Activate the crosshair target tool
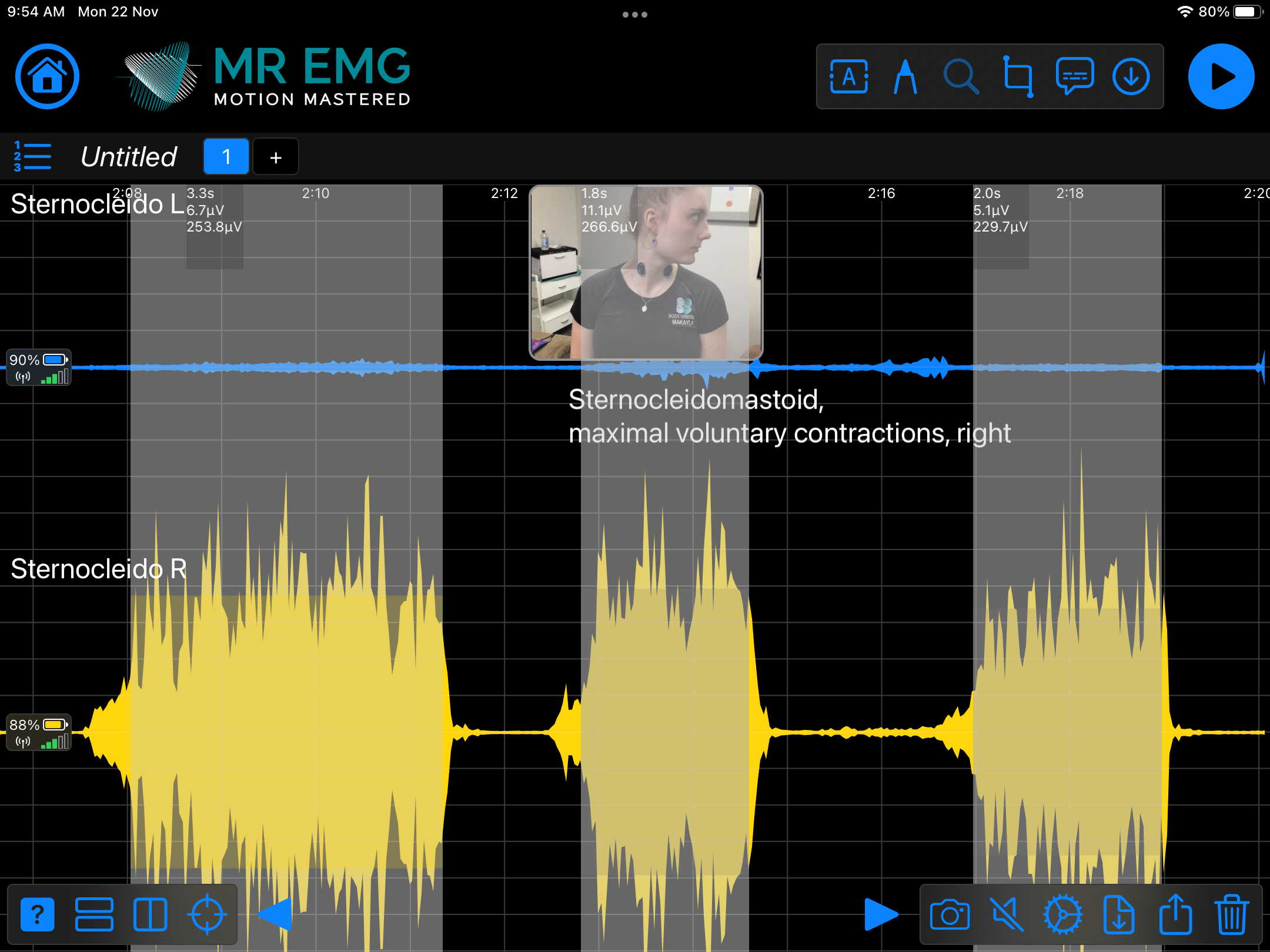Viewport: 1270px width, 952px height. tap(207, 914)
